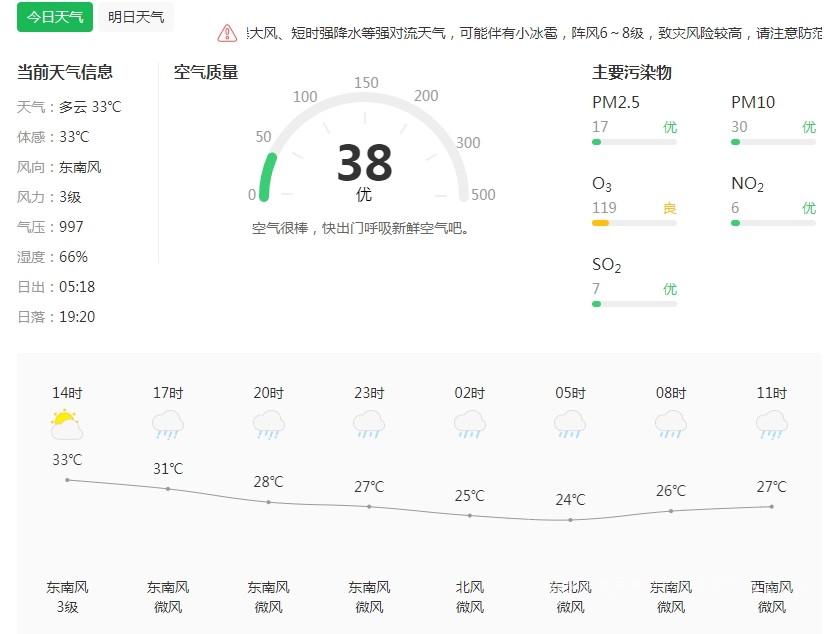Select the 当前天气信息 heading
This screenshot has width=831, height=634.
65,72
